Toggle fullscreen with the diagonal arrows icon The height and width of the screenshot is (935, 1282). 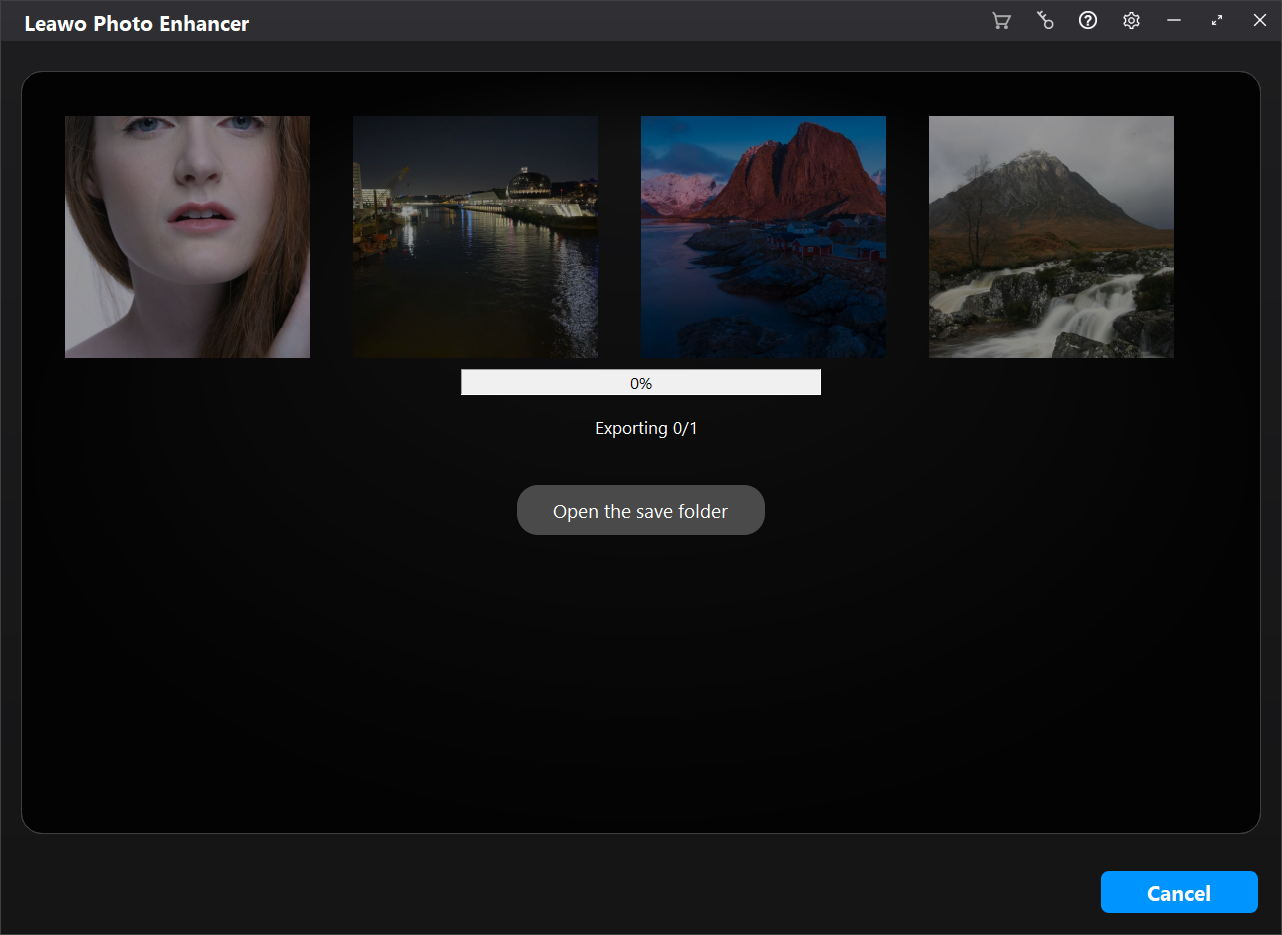pos(1217,21)
